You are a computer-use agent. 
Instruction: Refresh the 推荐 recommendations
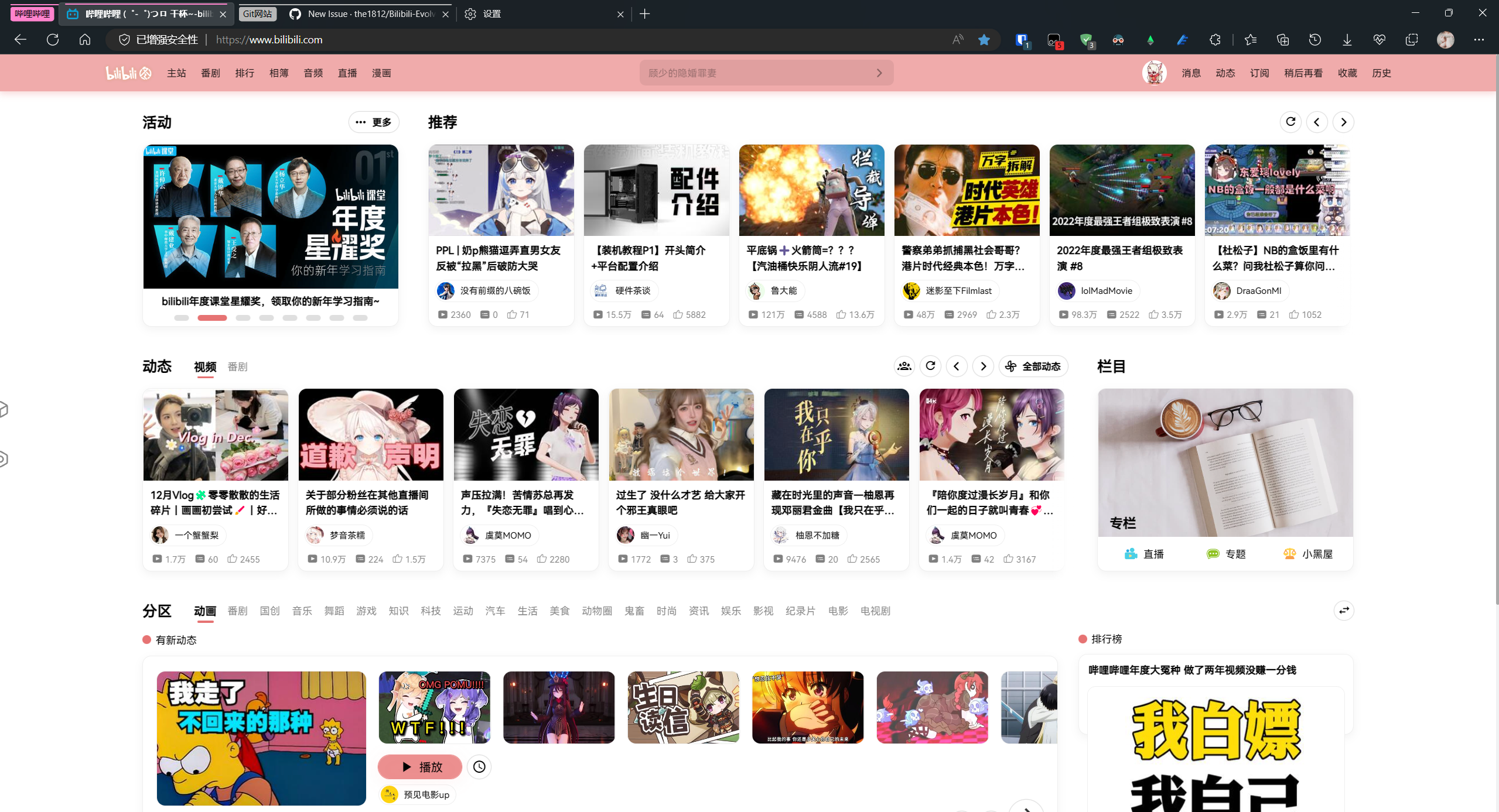[x=1290, y=122]
